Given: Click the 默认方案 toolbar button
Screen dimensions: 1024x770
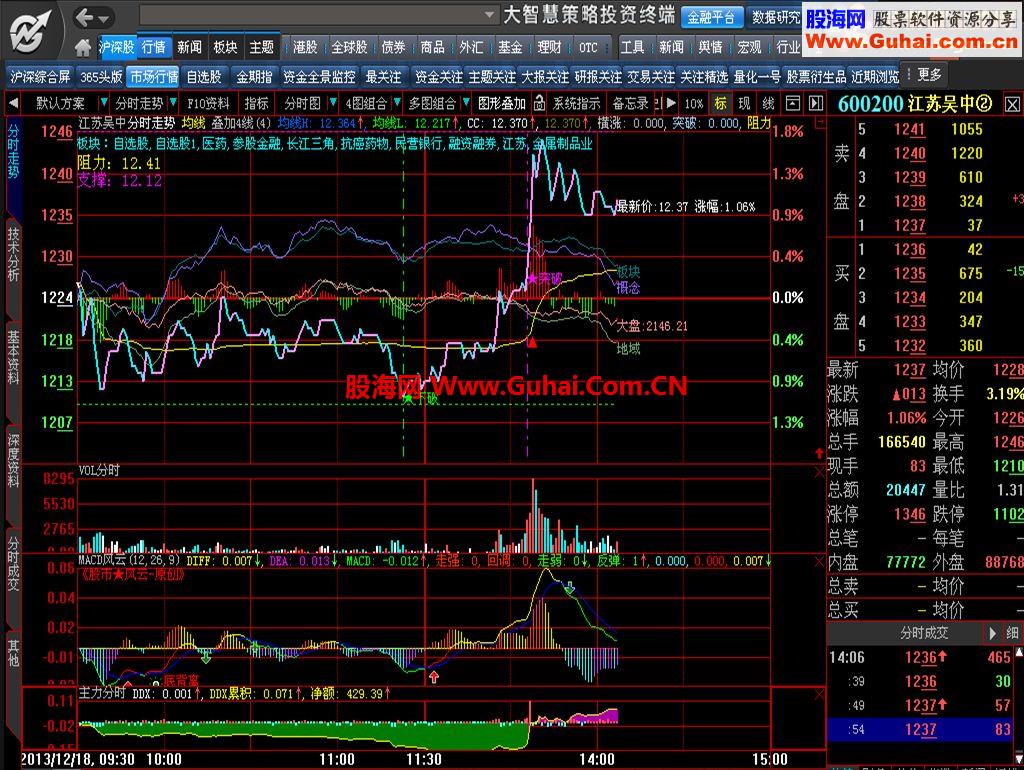Looking at the screenshot, I should click(60, 103).
